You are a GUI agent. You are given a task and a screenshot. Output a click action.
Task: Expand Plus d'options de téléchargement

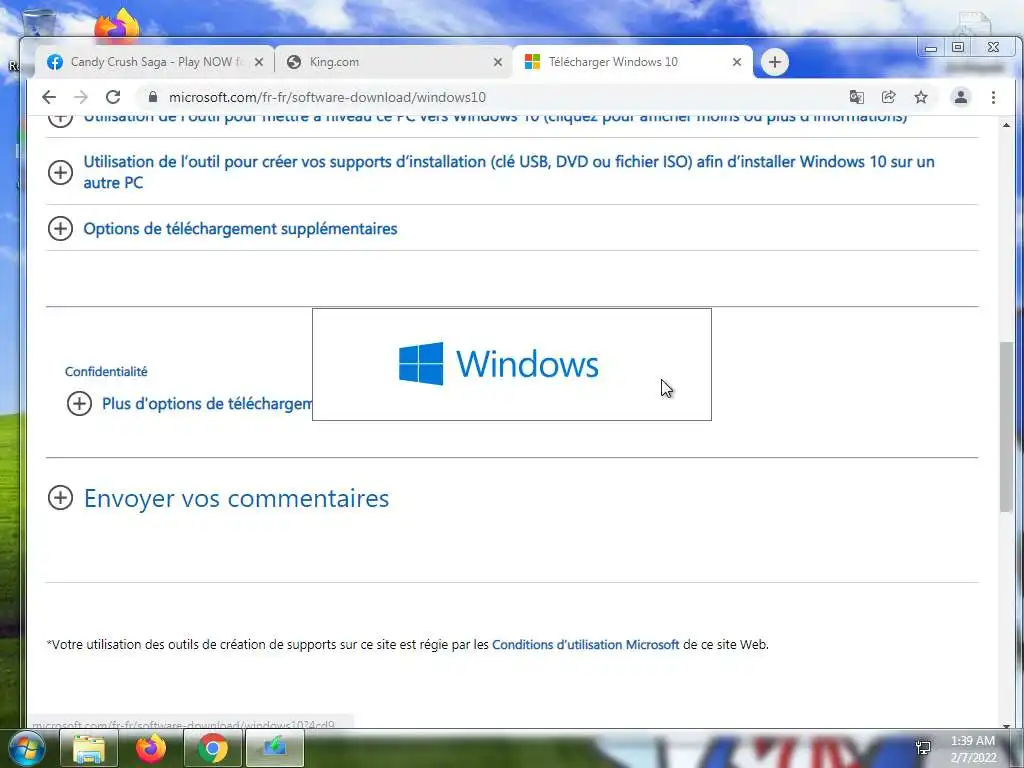point(207,404)
